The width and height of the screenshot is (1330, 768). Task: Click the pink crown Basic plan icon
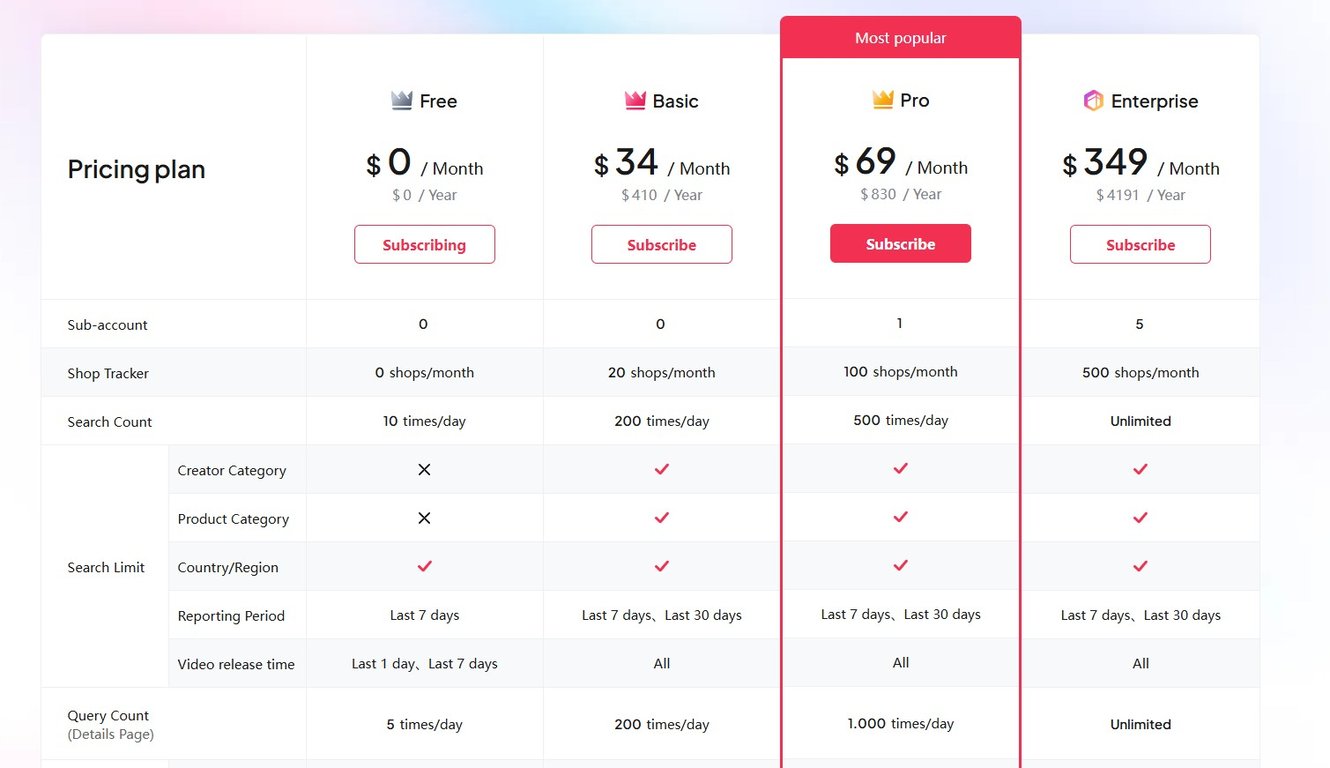tap(635, 100)
